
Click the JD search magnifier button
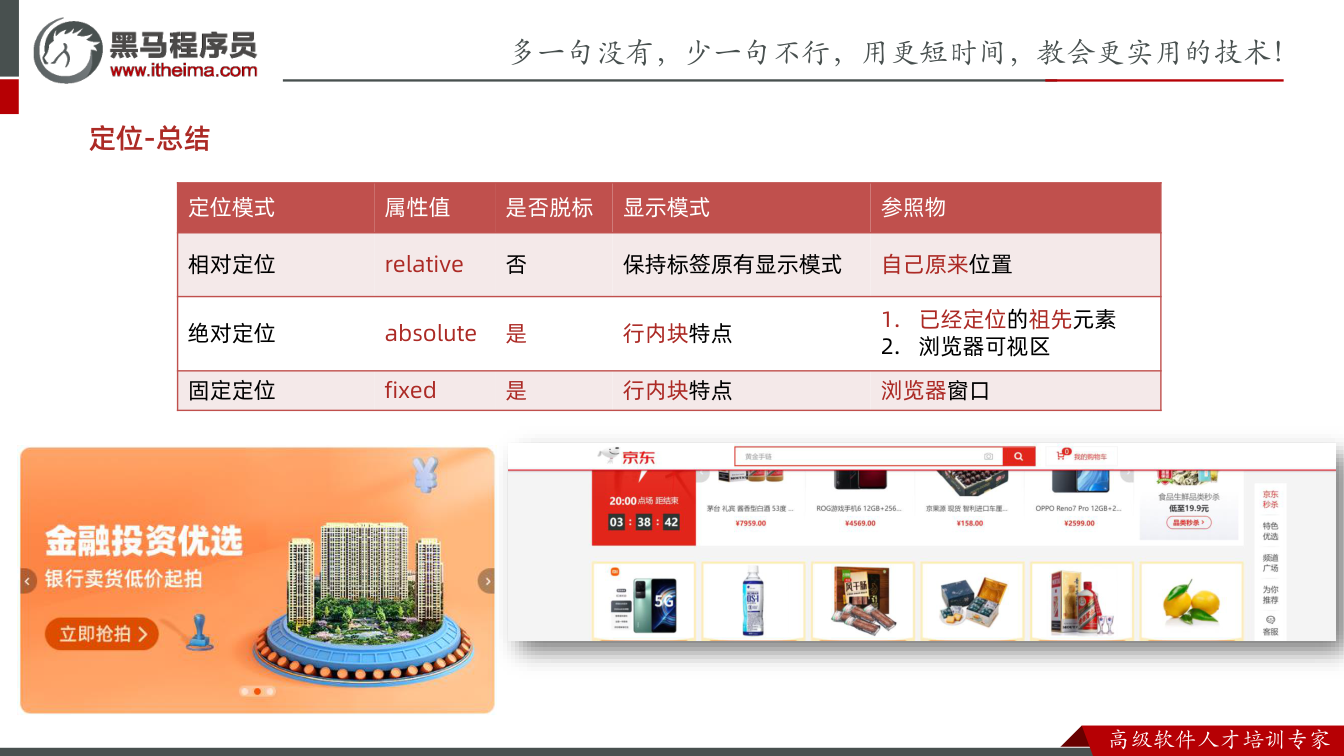pyautogui.click(x=1018, y=457)
